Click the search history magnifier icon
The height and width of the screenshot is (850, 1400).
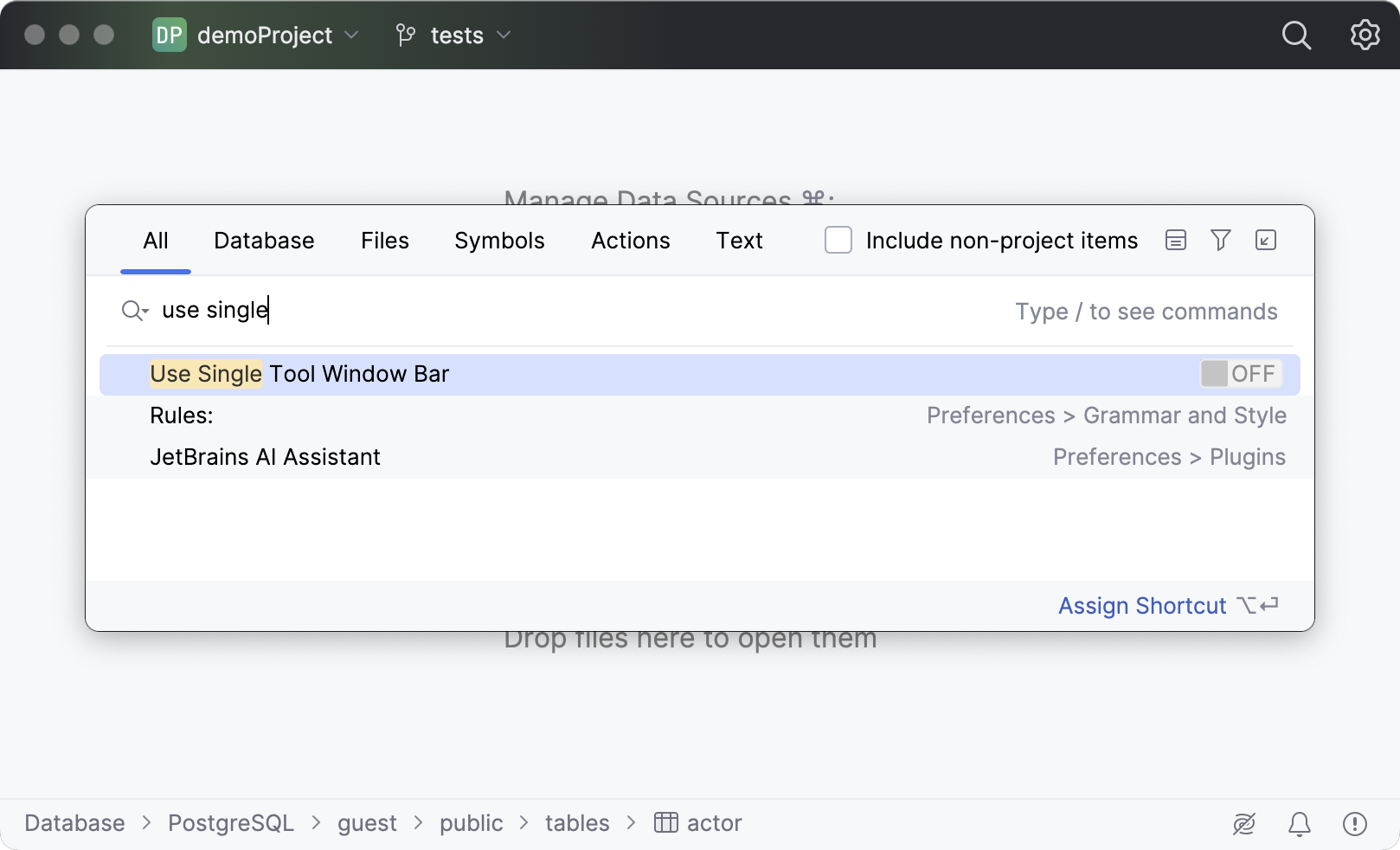tap(134, 311)
